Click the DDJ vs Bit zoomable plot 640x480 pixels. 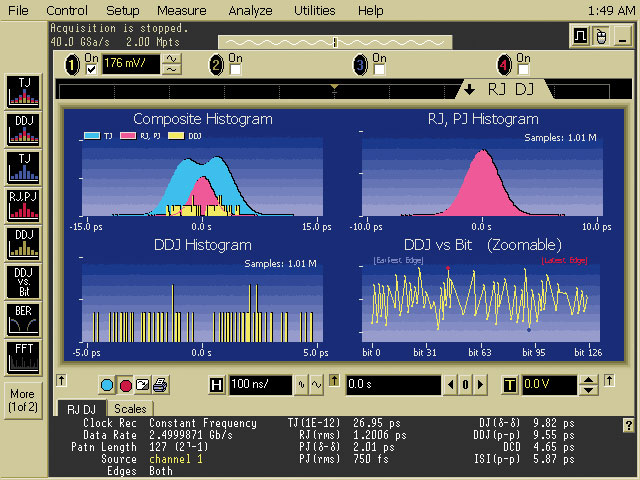[x=480, y=303]
